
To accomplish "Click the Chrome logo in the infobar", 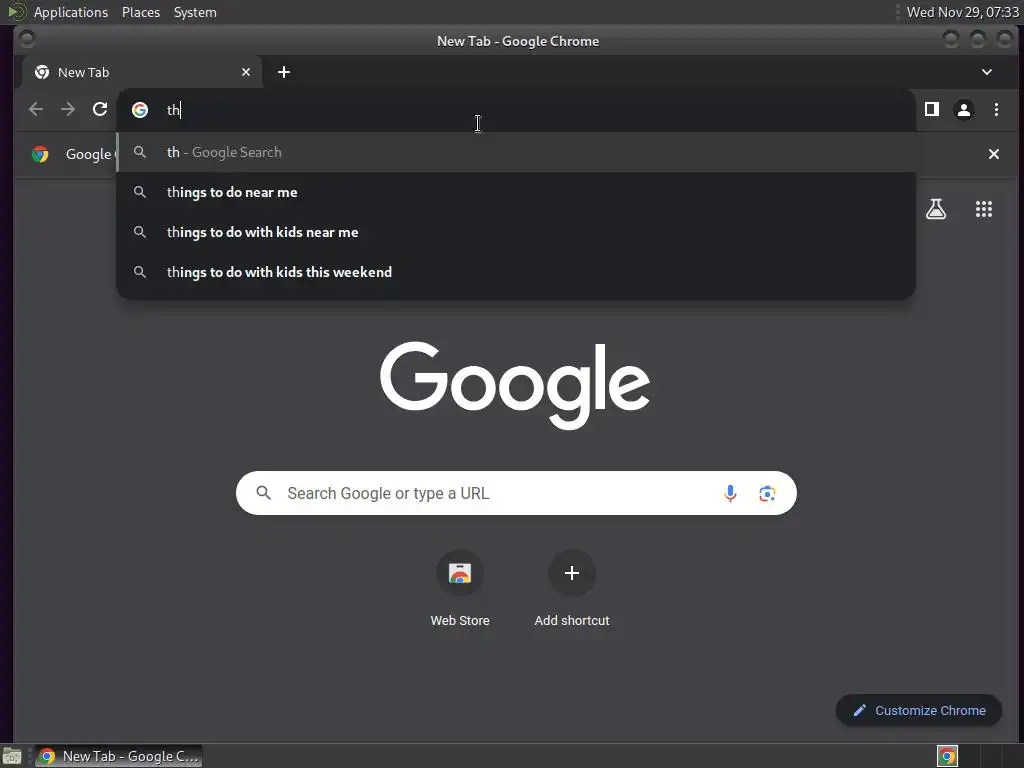I will (x=40, y=154).
